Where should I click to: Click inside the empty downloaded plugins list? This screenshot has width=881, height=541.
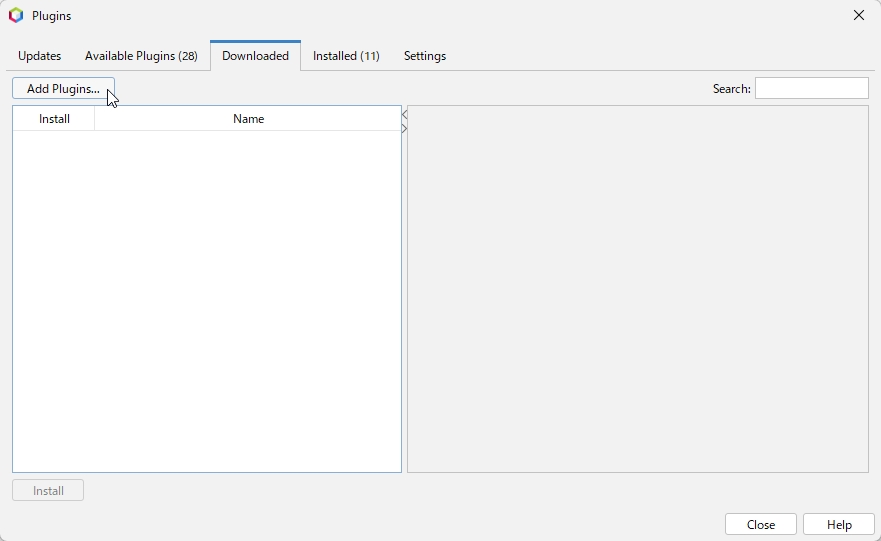(207, 300)
